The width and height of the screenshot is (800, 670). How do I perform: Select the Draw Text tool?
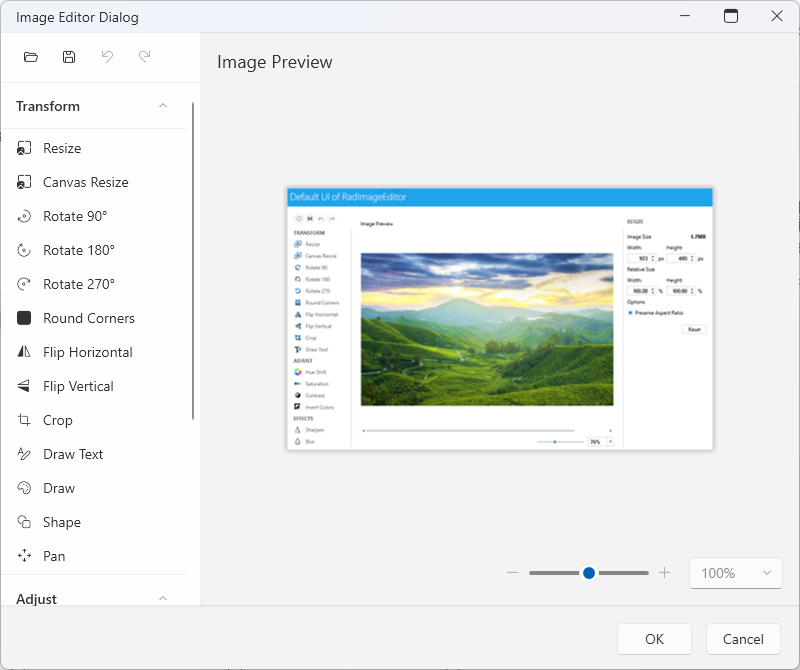point(74,454)
